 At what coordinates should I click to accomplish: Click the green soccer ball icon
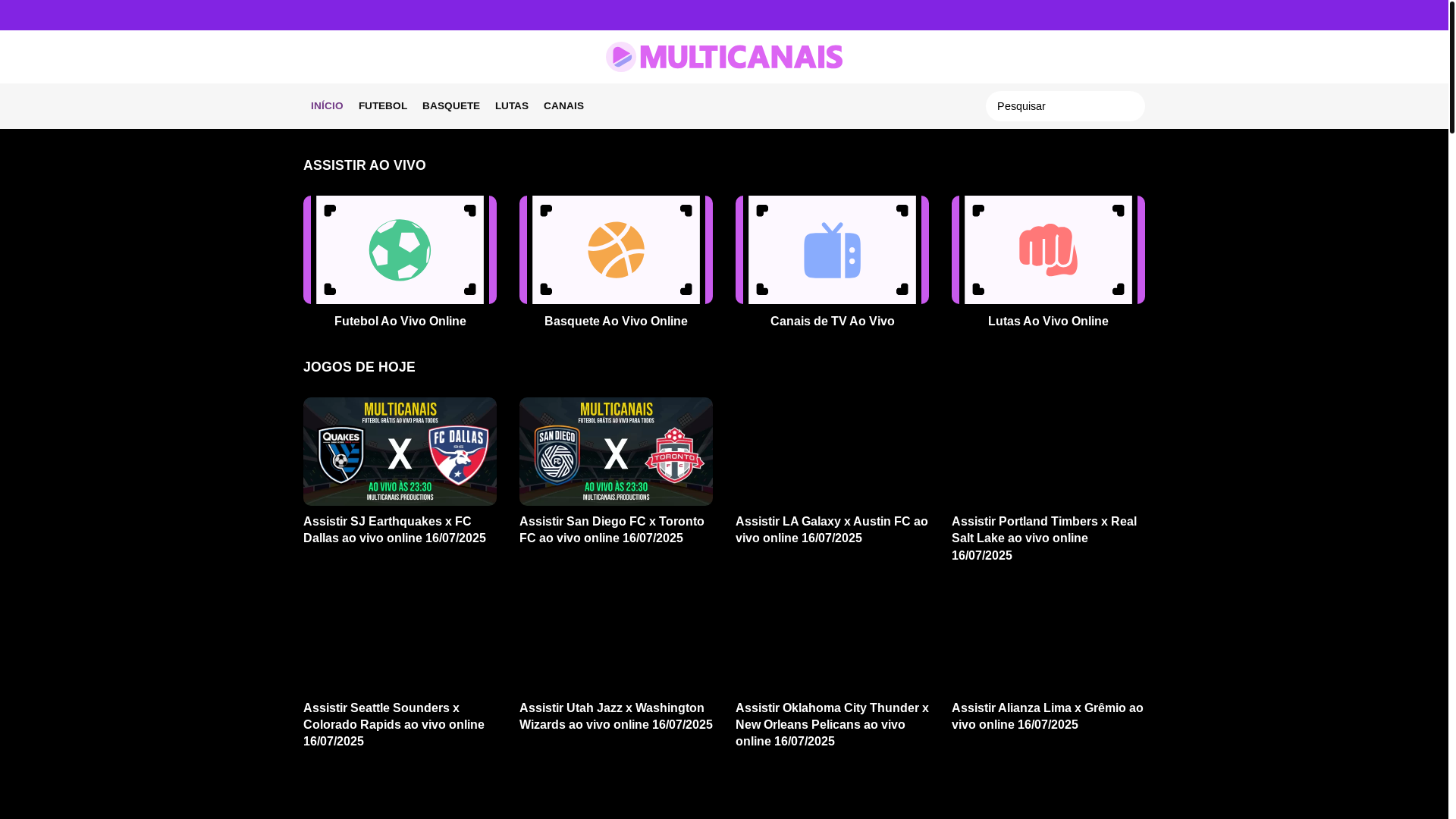pyautogui.click(x=400, y=250)
